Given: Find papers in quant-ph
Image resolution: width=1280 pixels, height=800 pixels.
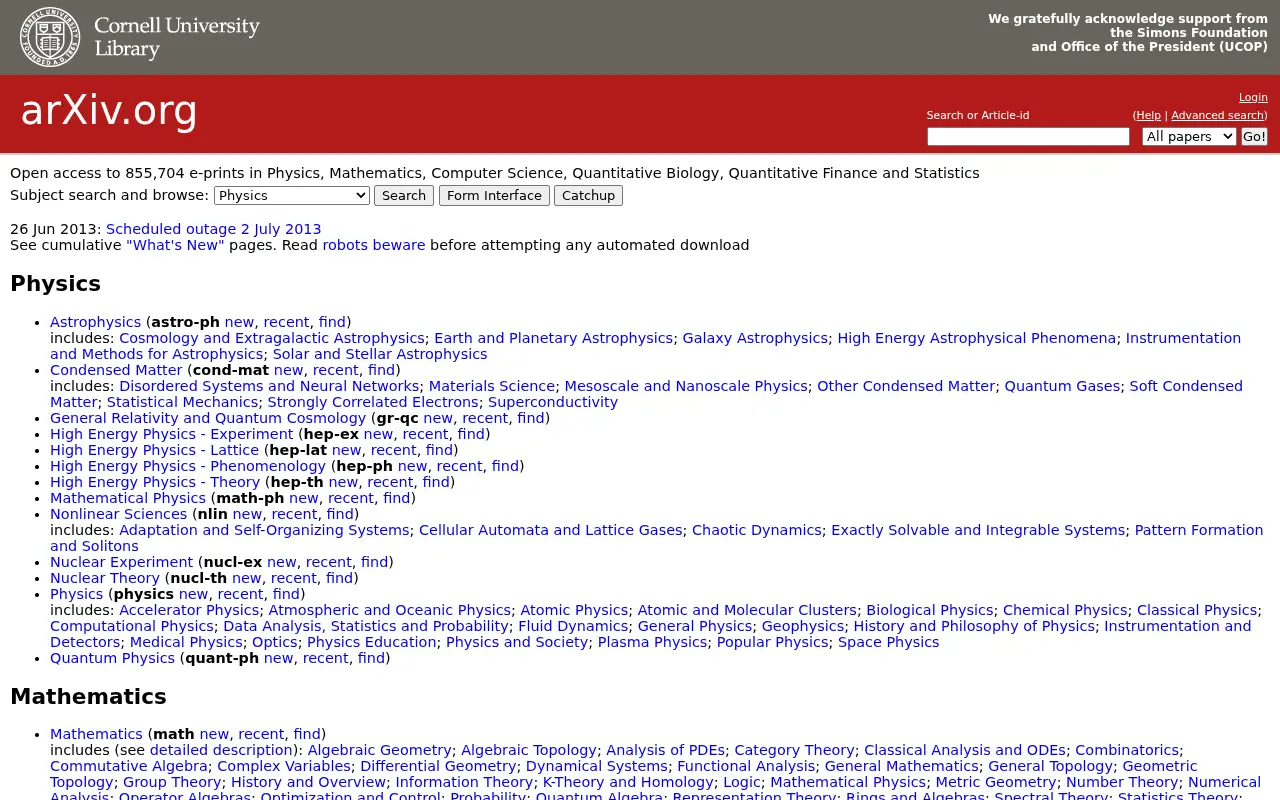Looking at the screenshot, I should point(371,658).
